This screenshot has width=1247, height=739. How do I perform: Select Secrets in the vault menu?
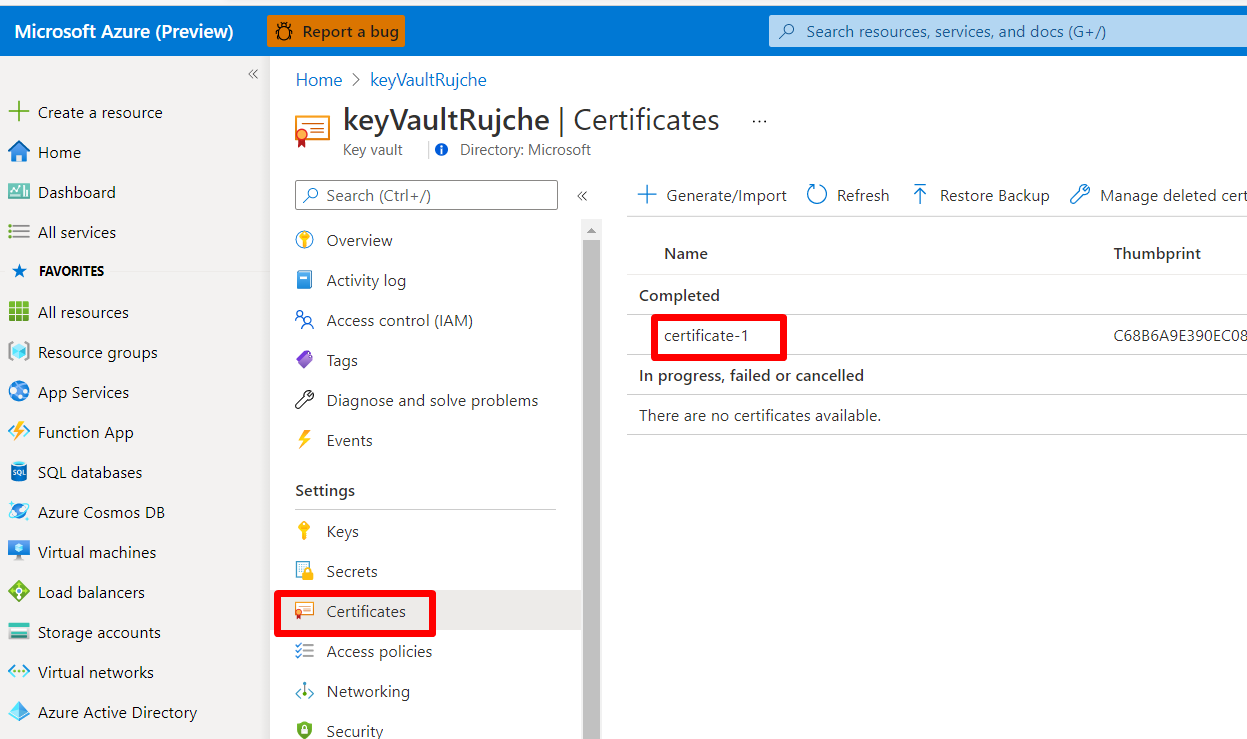[x=350, y=571]
